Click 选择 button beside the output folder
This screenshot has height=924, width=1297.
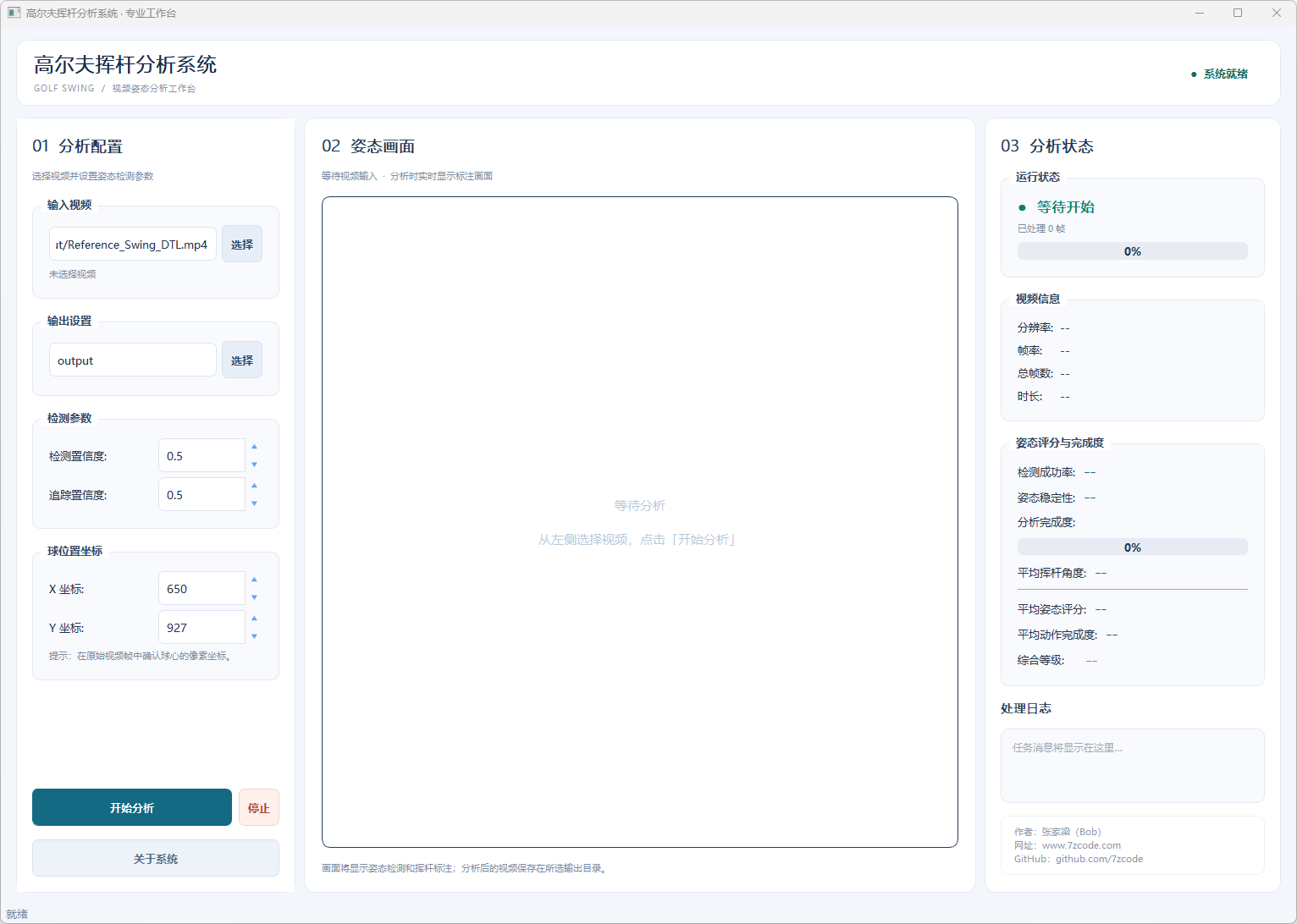click(x=242, y=360)
